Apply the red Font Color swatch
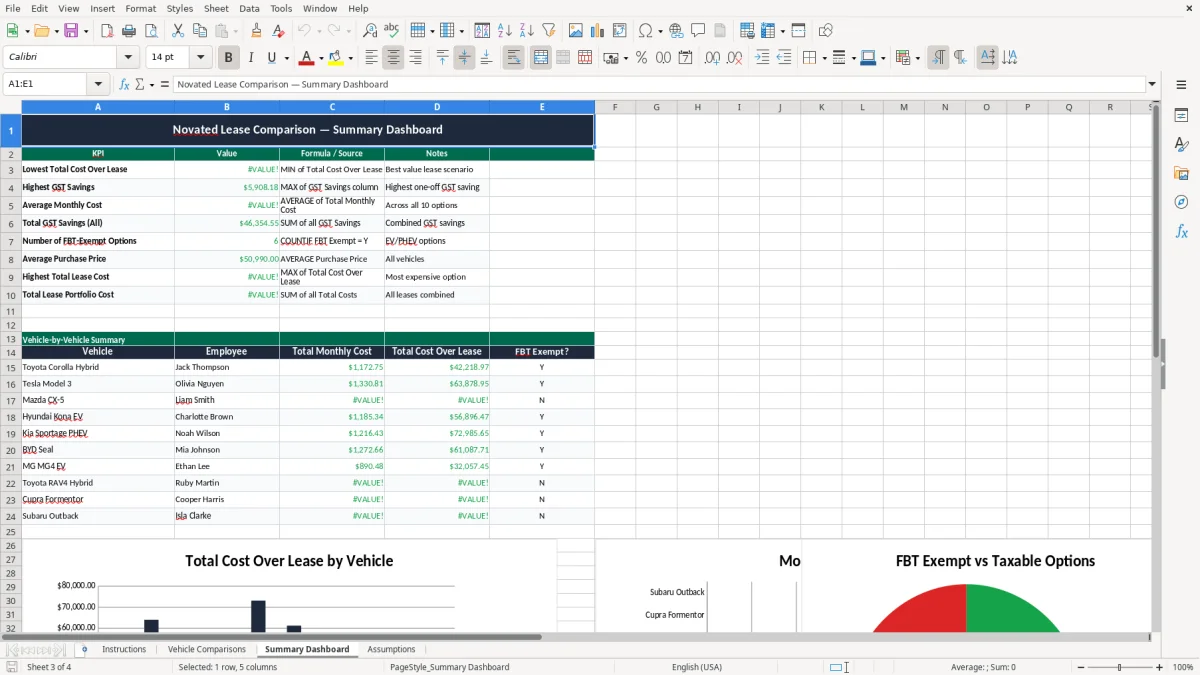 [x=307, y=58]
